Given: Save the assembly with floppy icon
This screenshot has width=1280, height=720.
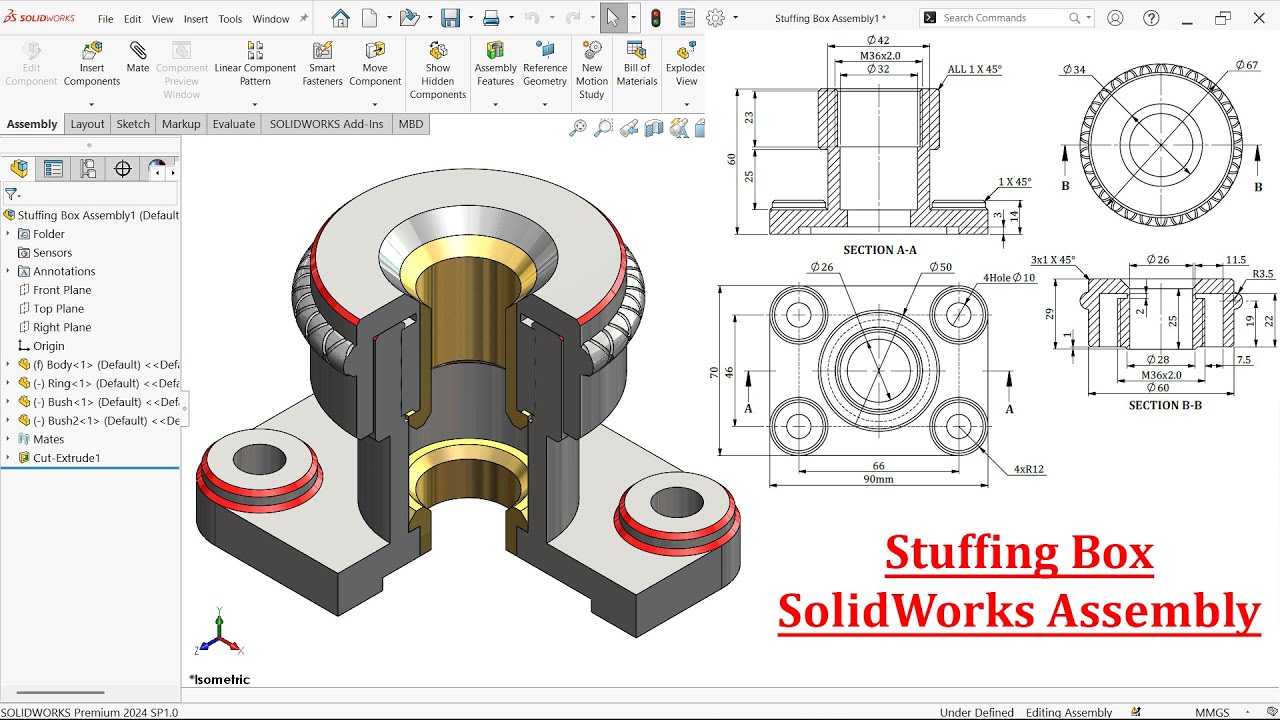Looking at the screenshot, I should point(450,18).
